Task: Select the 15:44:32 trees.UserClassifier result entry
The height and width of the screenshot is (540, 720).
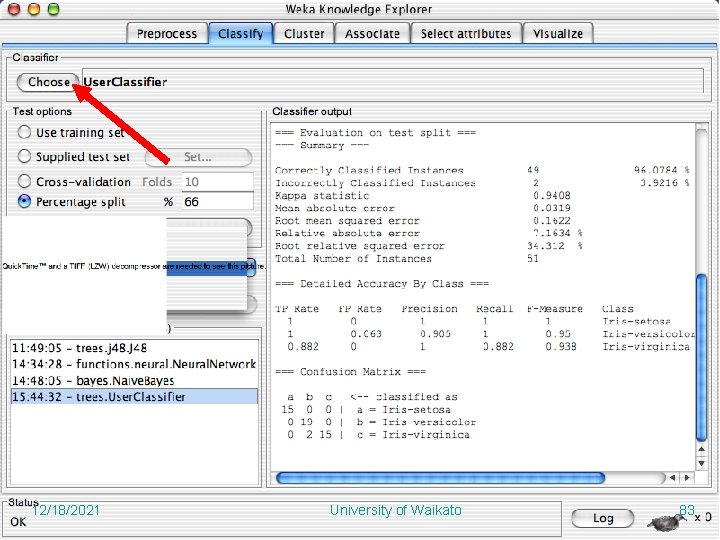Action: tap(134, 397)
